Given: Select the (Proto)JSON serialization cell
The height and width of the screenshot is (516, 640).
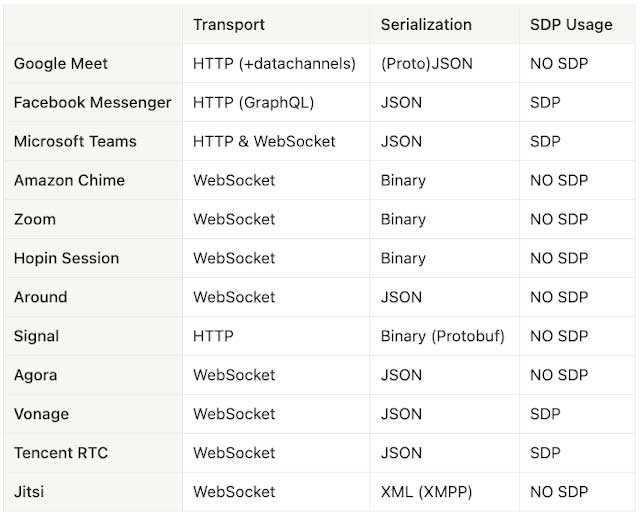Looking at the screenshot, I should tap(427, 64).
